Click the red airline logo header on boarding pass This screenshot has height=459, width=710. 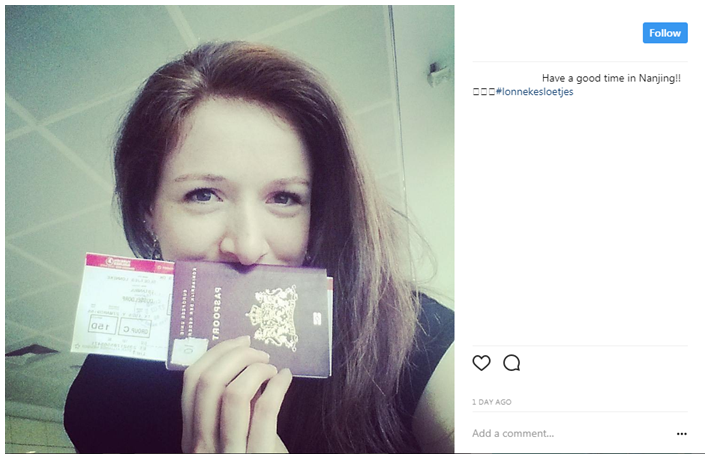pos(130,263)
